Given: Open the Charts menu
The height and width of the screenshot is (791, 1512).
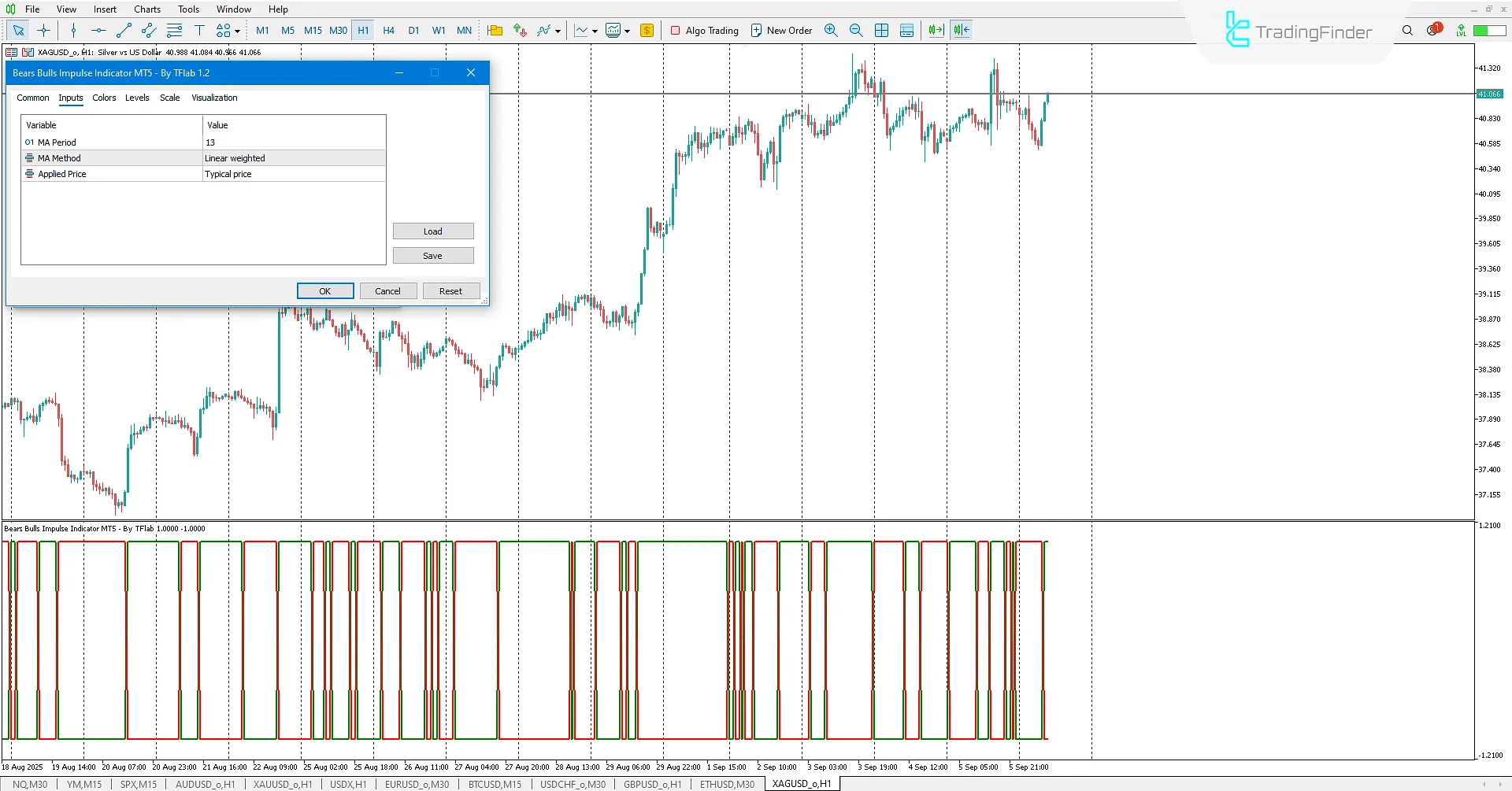Looking at the screenshot, I should pos(146,9).
